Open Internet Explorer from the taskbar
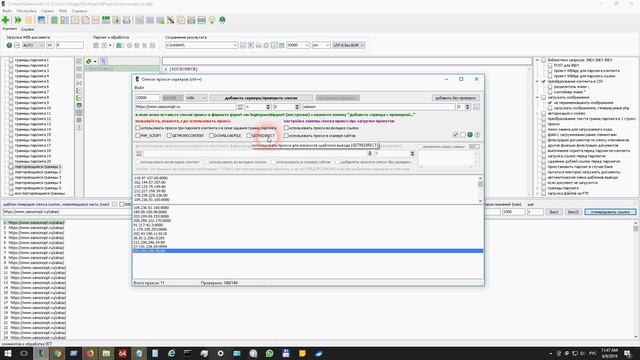640x360 pixels. click(171, 353)
